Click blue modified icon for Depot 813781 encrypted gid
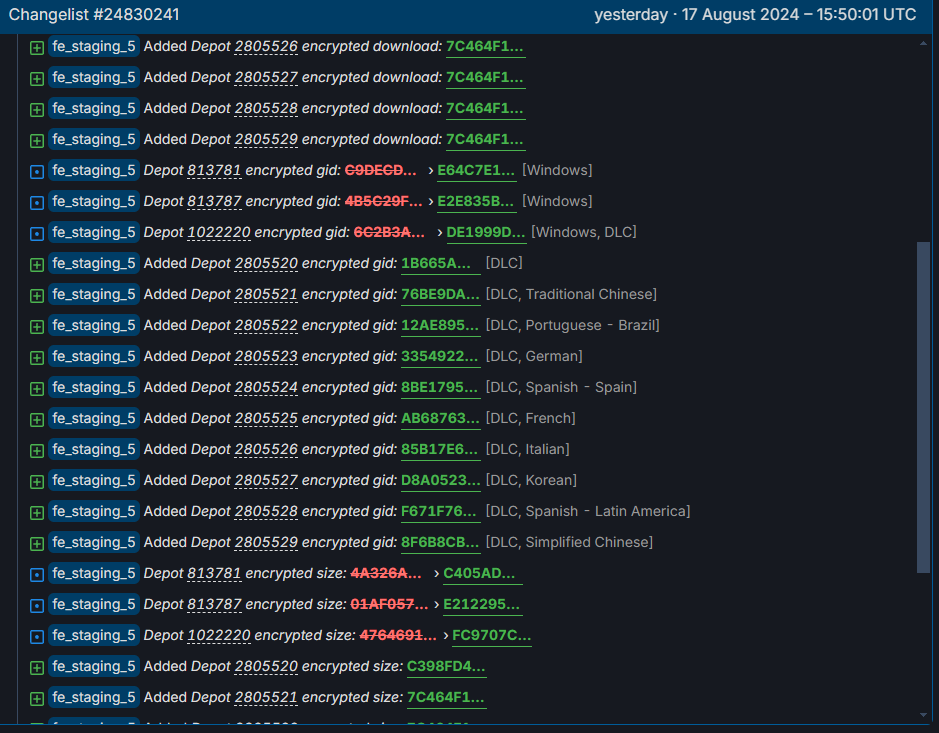 point(37,172)
